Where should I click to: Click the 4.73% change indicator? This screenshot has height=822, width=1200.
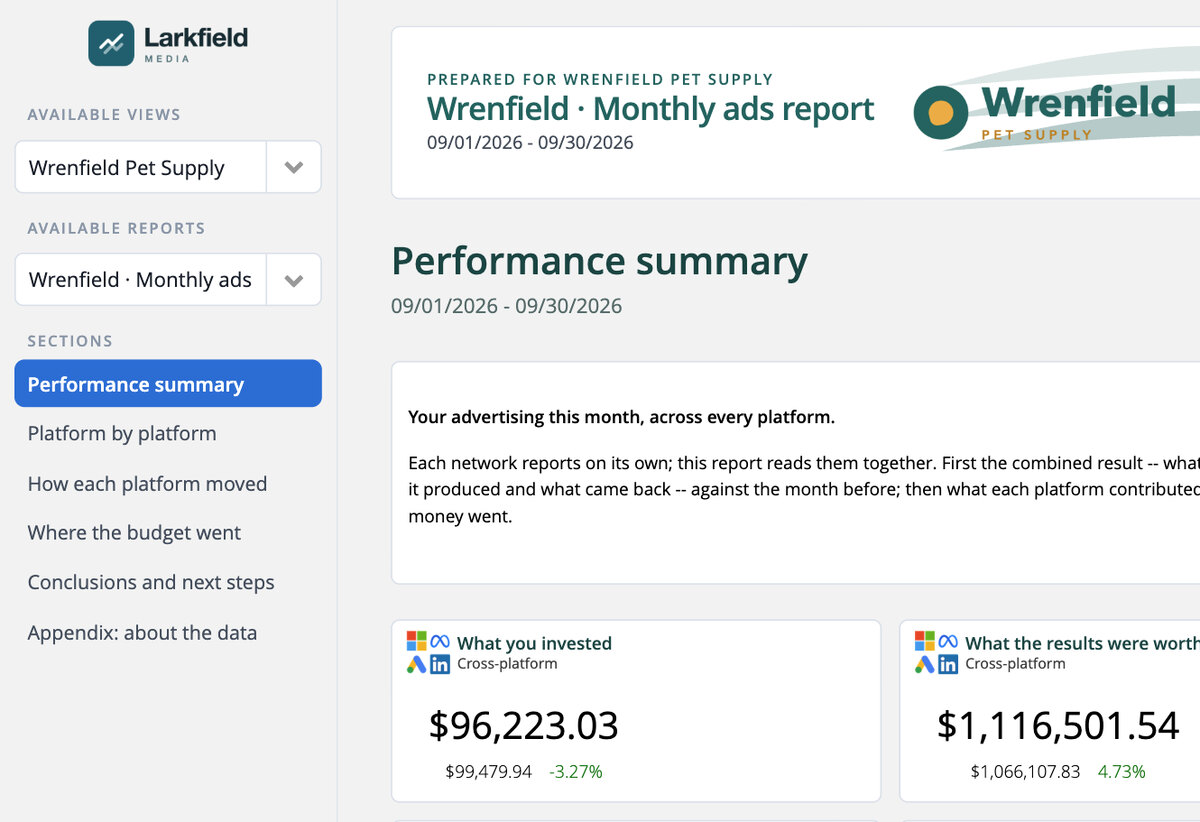(1122, 772)
